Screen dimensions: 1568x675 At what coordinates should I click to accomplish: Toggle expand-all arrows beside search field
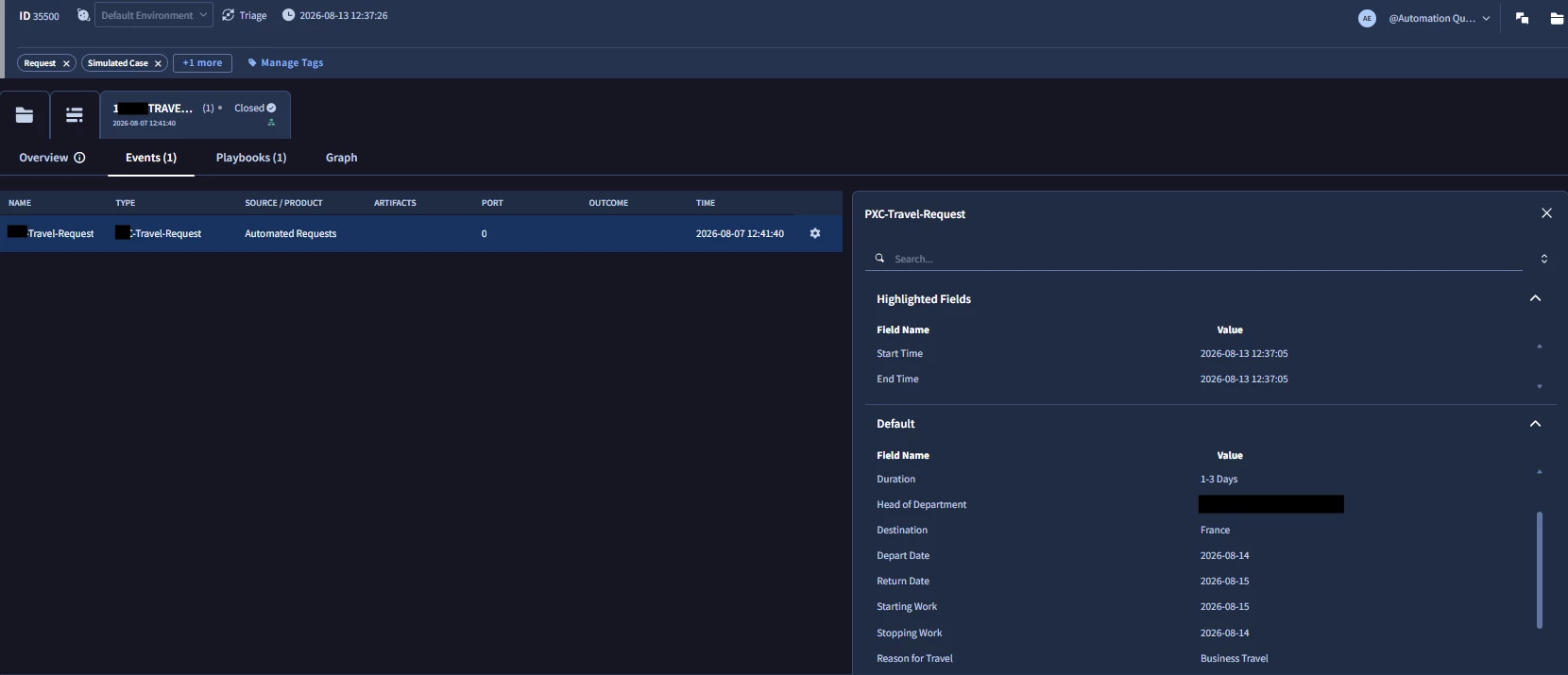1544,259
